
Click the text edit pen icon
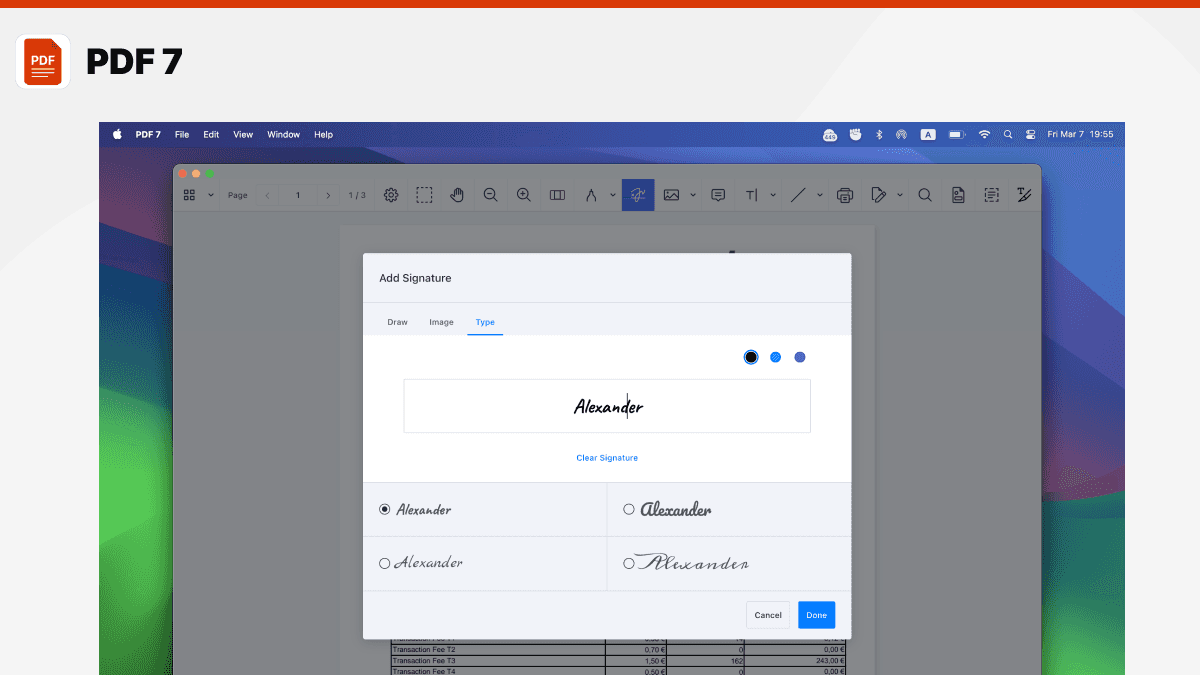click(x=1024, y=195)
